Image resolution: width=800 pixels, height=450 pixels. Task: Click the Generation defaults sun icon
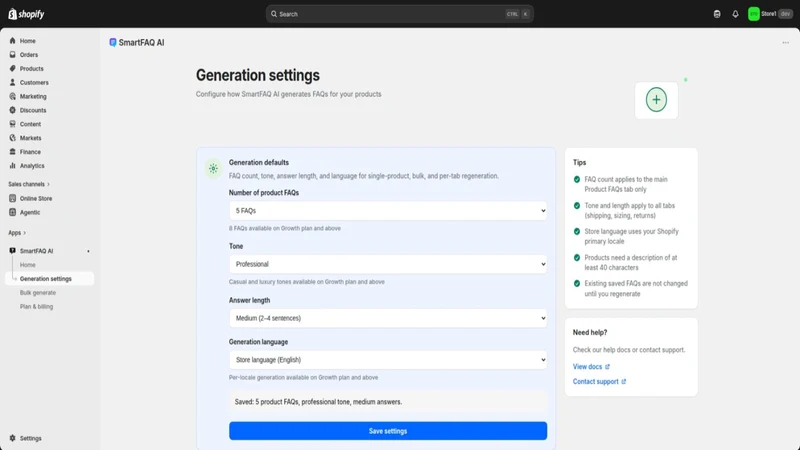coord(213,168)
